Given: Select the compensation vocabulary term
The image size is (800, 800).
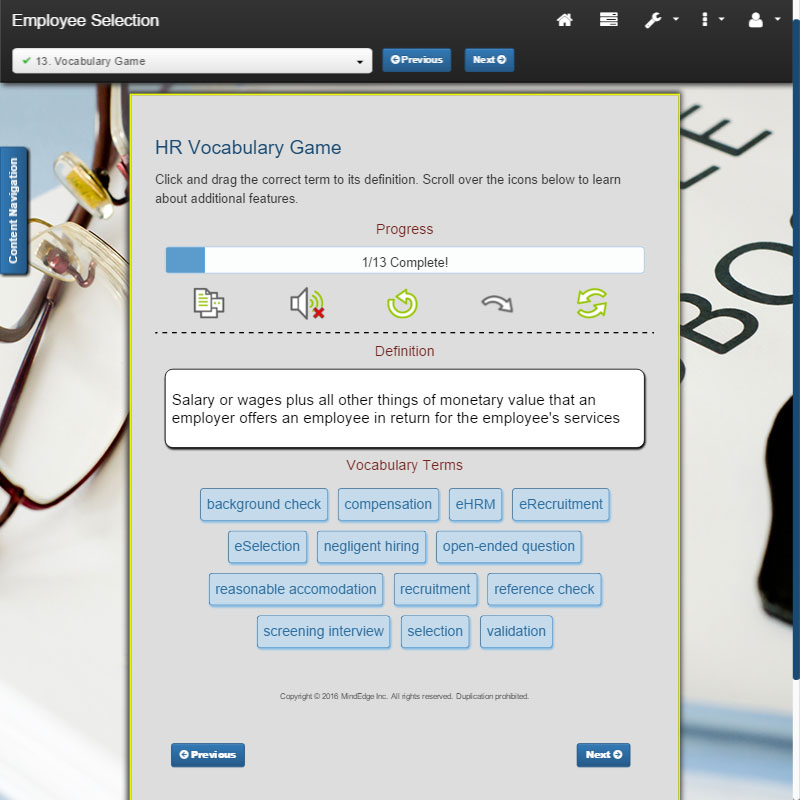Looking at the screenshot, I should (388, 505).
